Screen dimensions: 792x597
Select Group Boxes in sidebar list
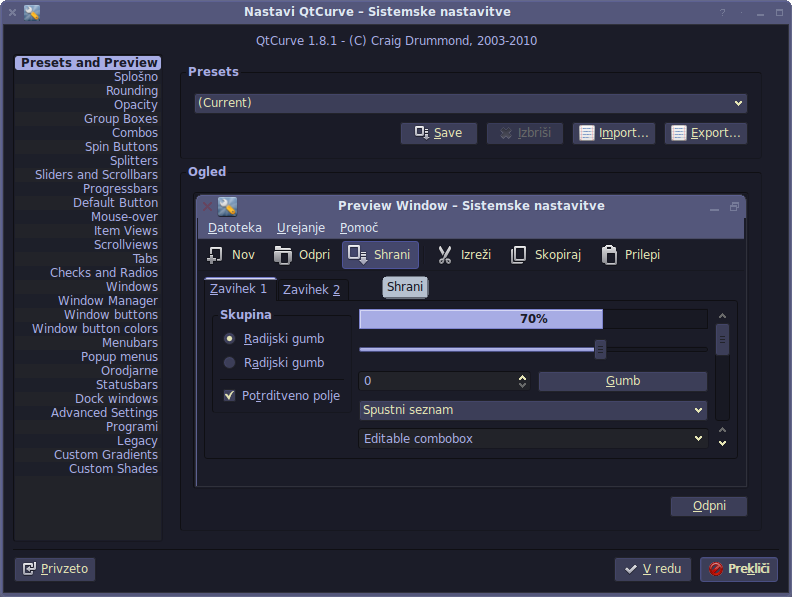point(88,119)
